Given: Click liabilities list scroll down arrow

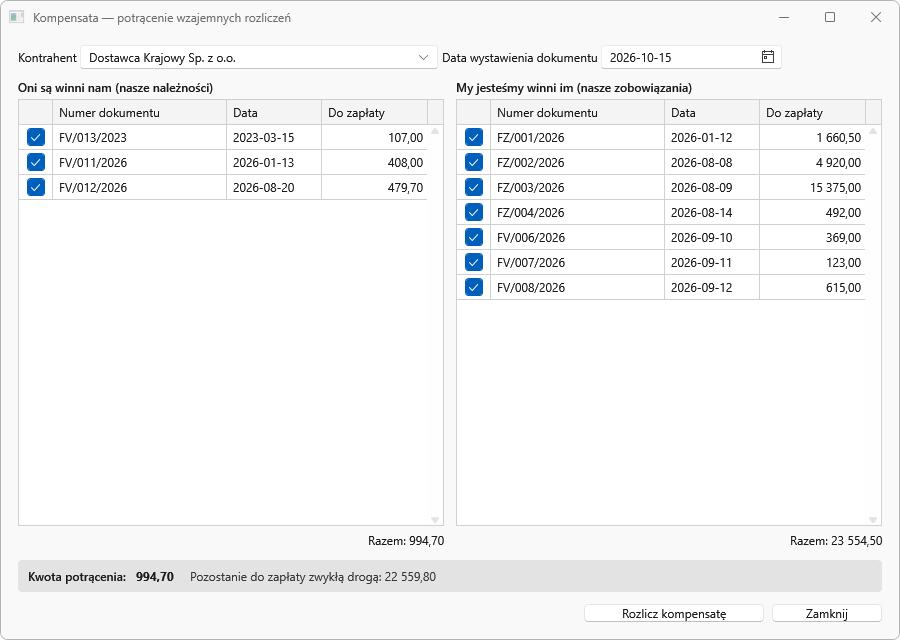Looking at the screenshot, I should pos(873,519).
